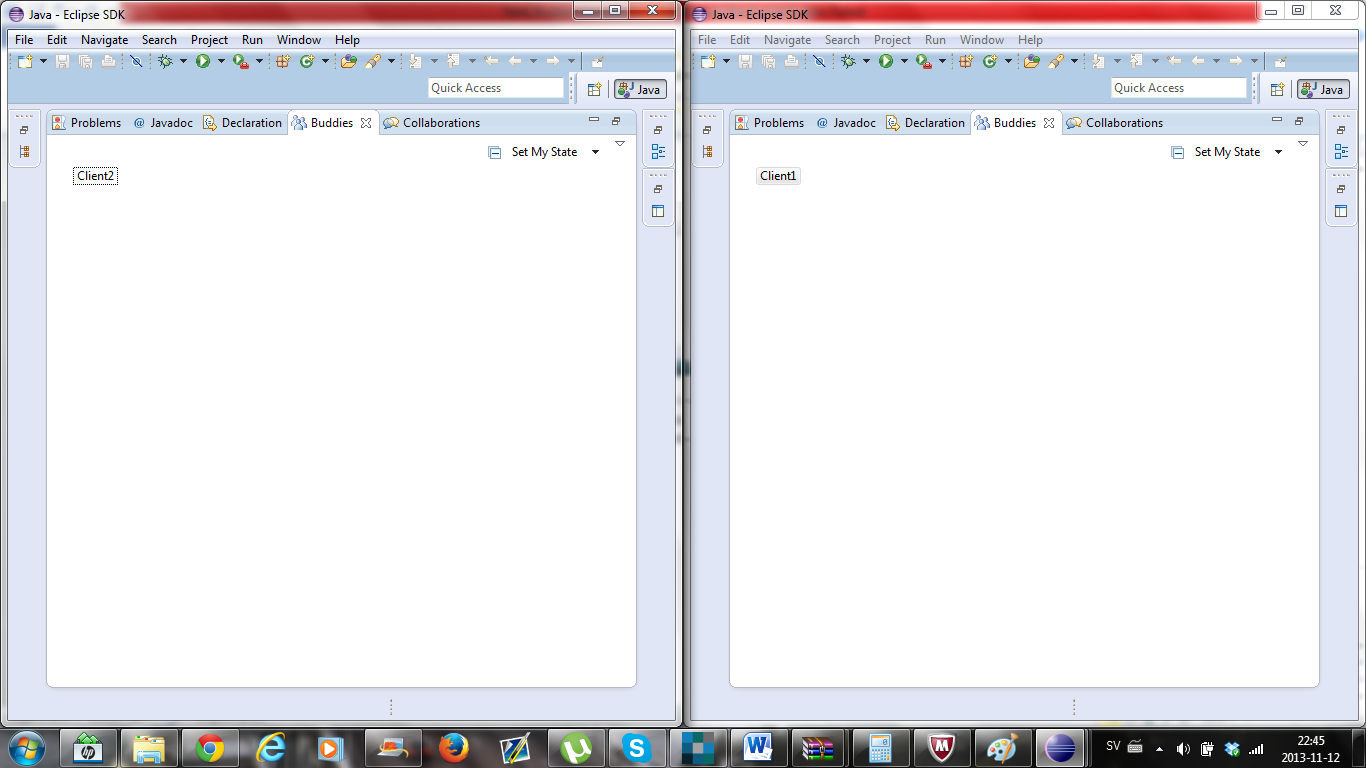The image size is (1366, 768).
Task: Select Client1 buddy in right window
Action: [779, 176]
